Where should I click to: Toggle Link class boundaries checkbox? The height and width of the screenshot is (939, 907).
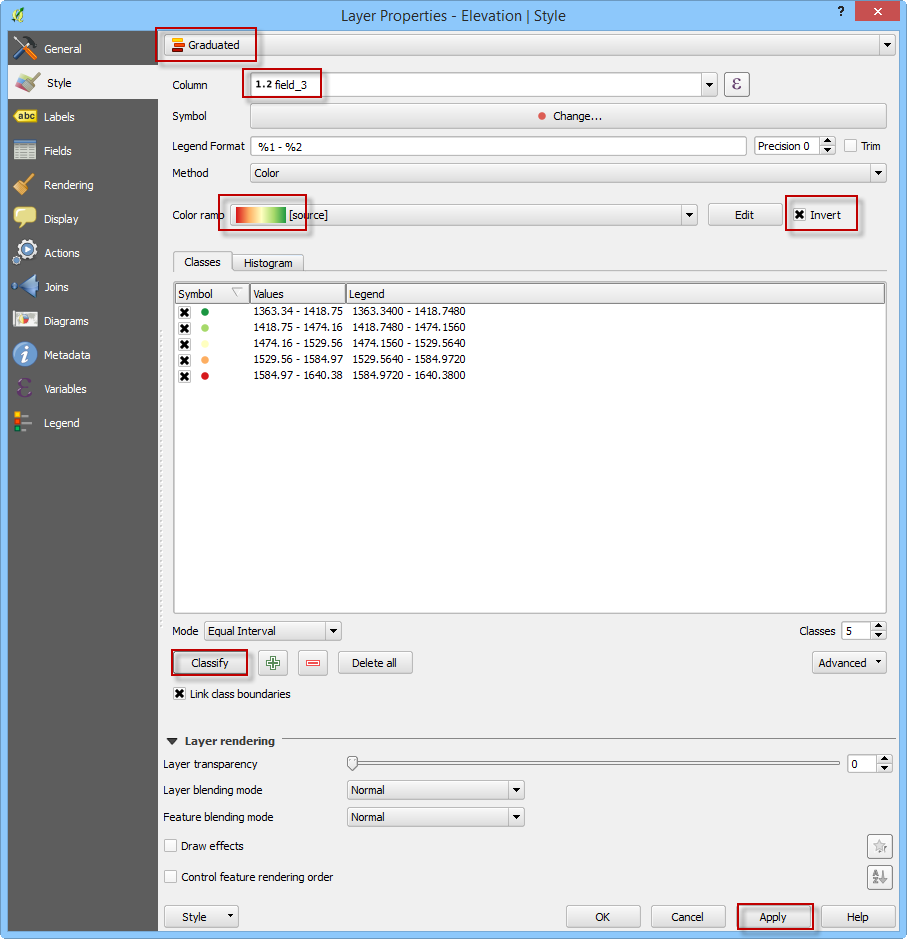coord(180,694)
